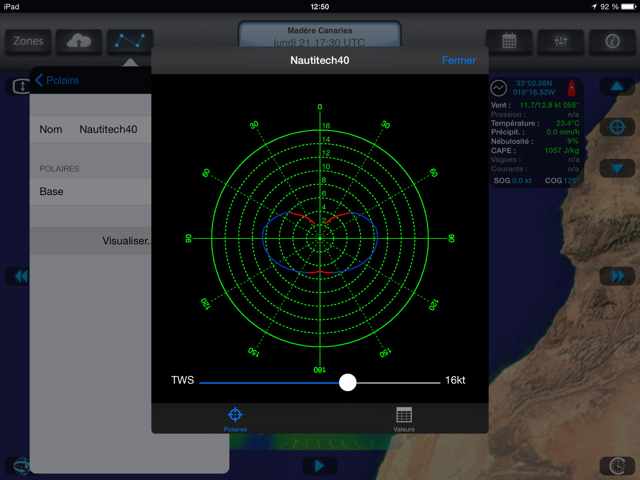The image size is (640, 480).
Task: Open the calendar icon in toolbar
Action: [509, 41]
